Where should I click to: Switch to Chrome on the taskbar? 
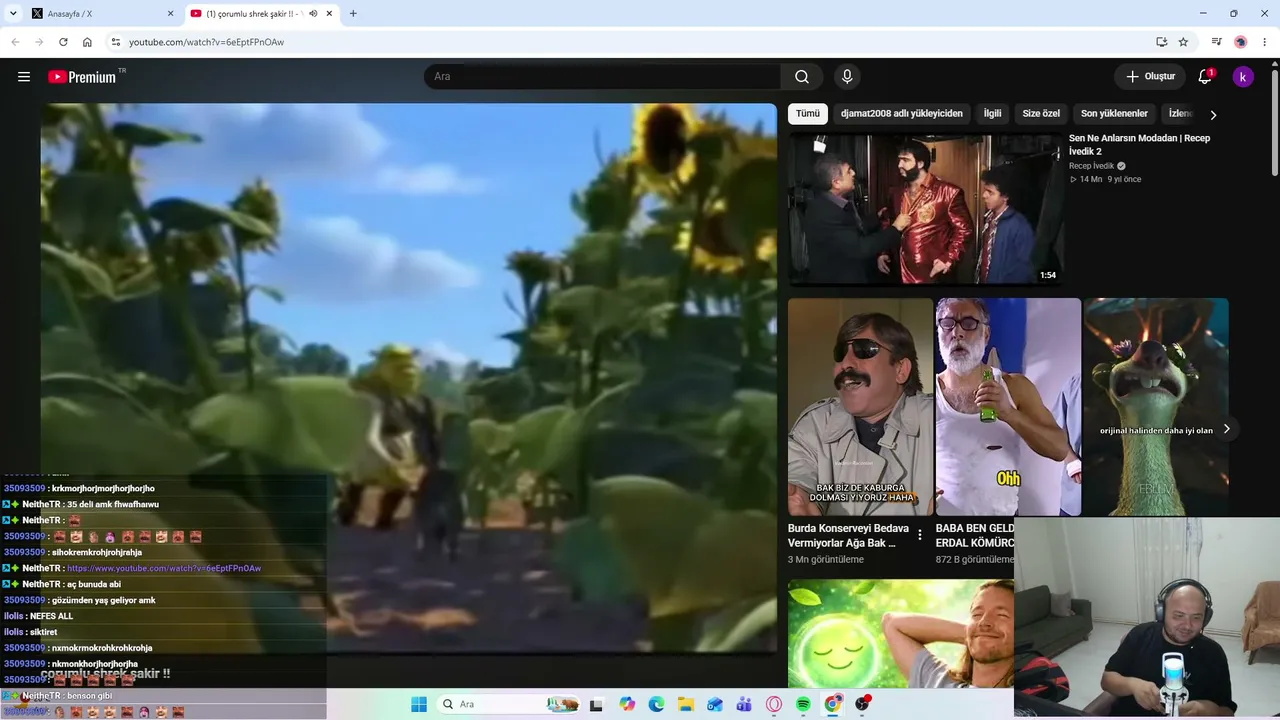coord(833,704)
